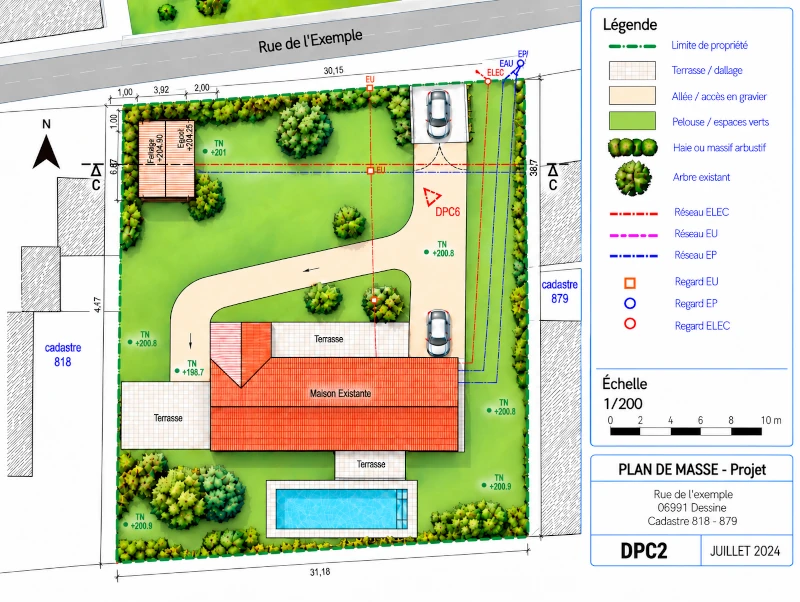This screenshot has width=800, height=602.
Task: Click the Limite de propriété green dashed line sample
Action: pyautogui.click(x=632, y=46)
